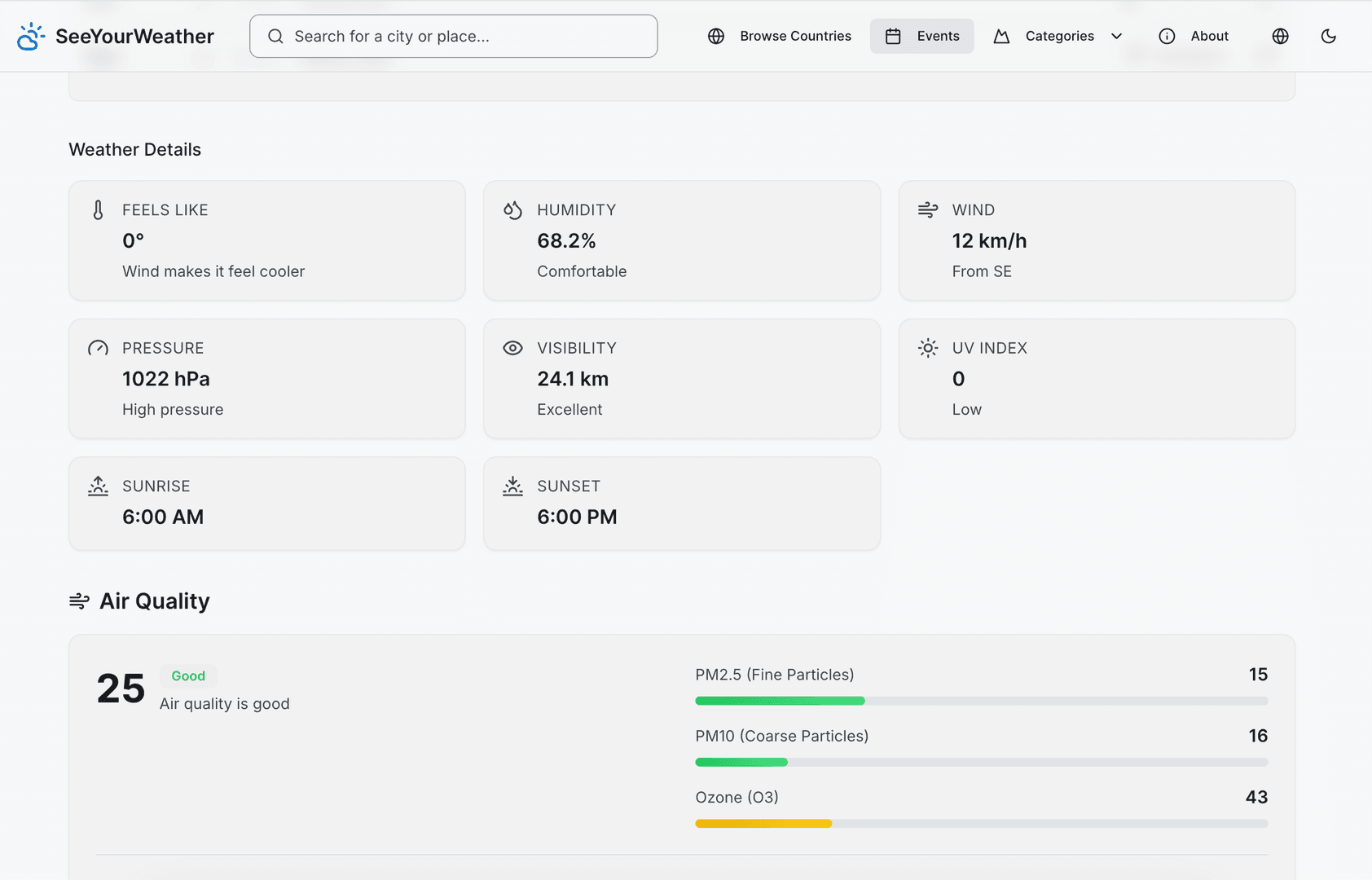Click the Good air quality badge
The height and width of the screenshot is (880, 1372).
coord(188,676)
